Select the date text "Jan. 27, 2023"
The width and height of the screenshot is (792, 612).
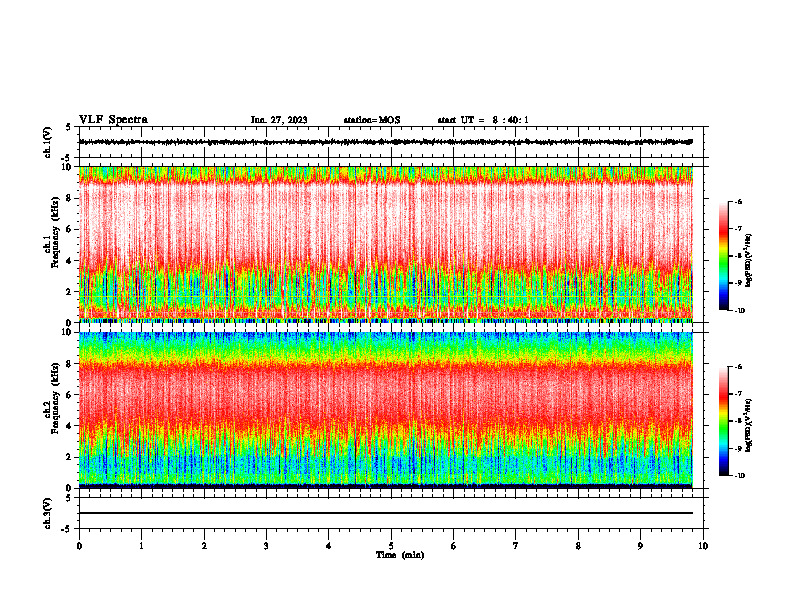(x=279, y=120)
